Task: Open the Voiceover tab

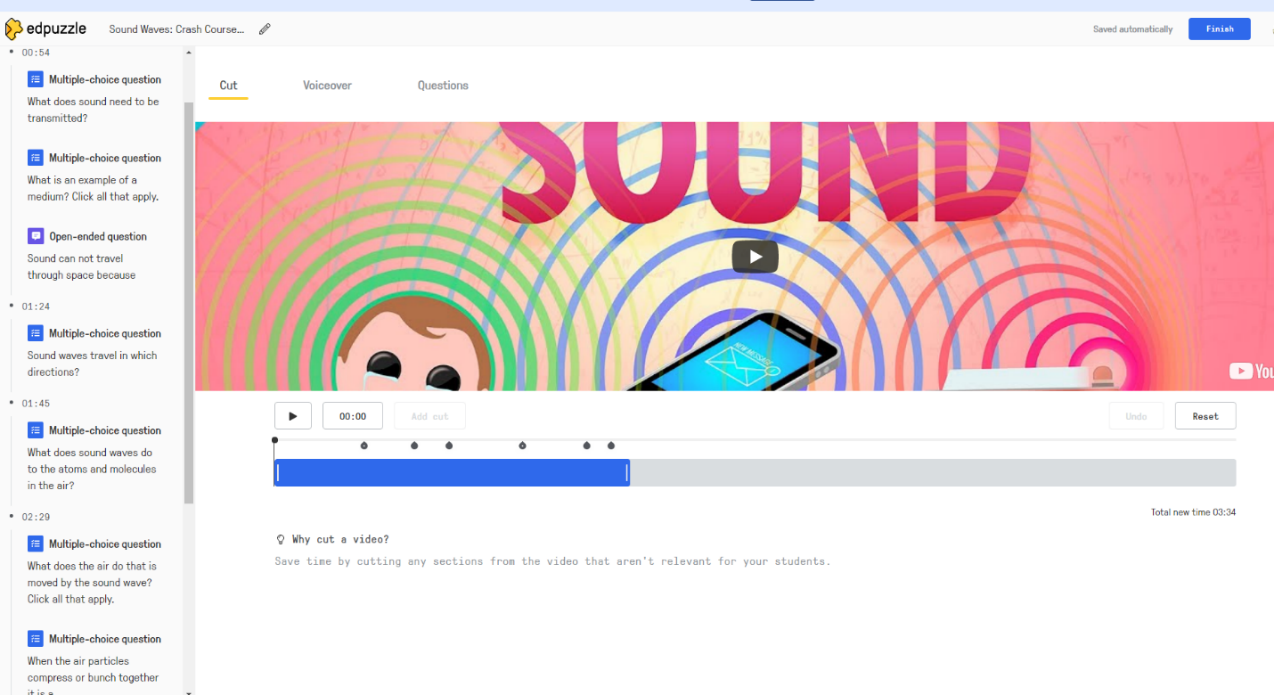Action: pyautogui.click(x=327, y=85)
